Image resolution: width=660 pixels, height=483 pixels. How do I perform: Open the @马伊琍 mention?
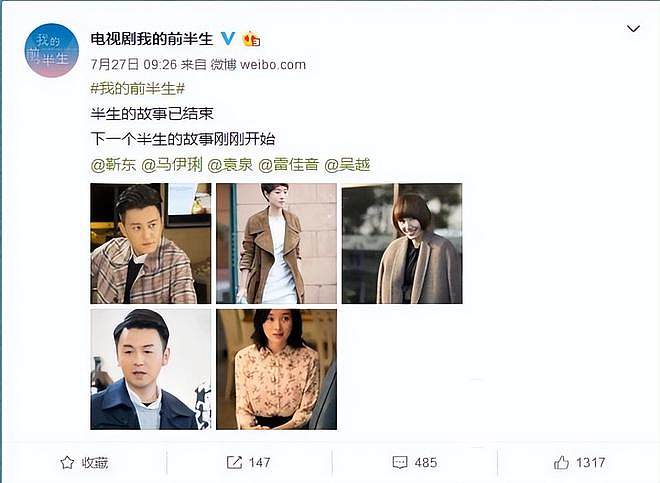click(172, 165)
